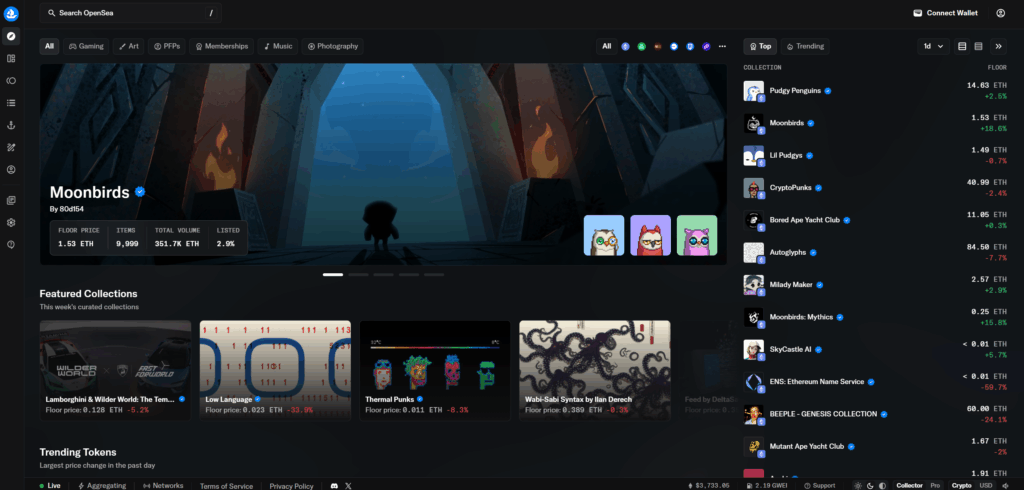Go to second carousel slide indicator

tap(359, 275)
